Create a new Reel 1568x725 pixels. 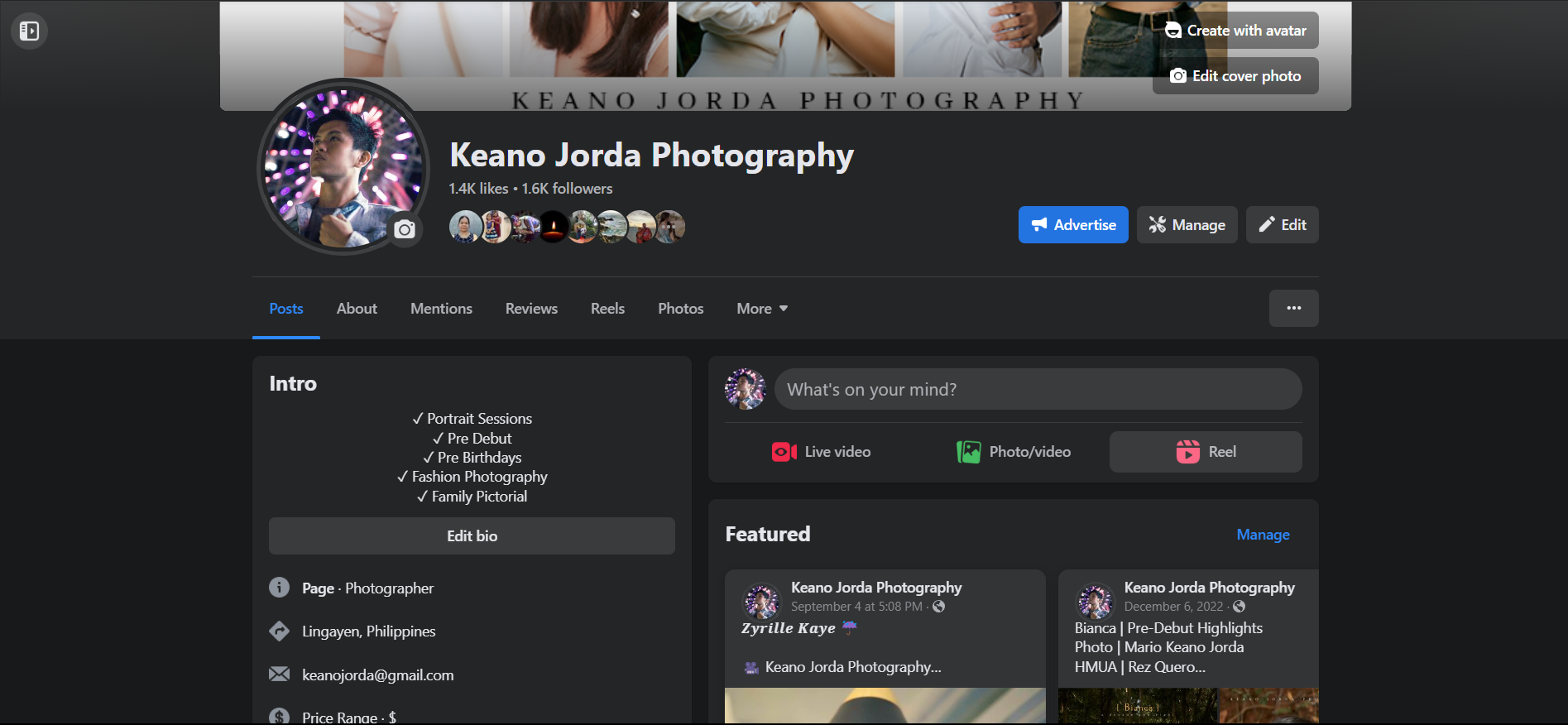[1206, 452]
